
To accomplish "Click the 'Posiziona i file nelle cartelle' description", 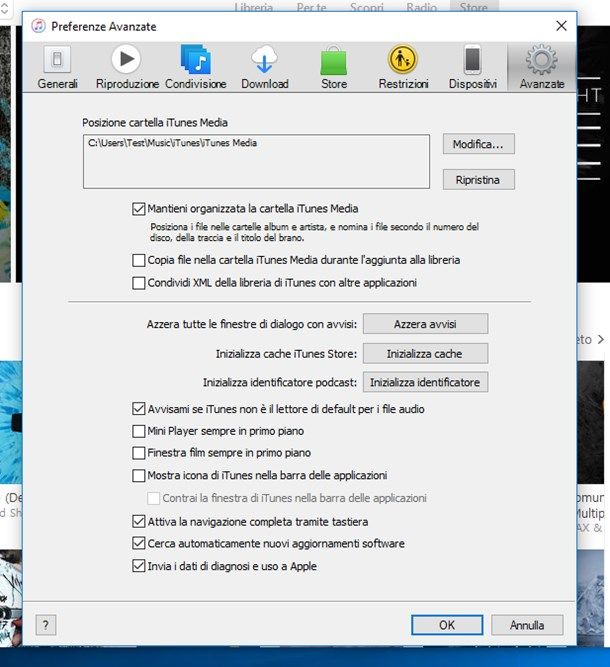I will click(x=314, y=232).
